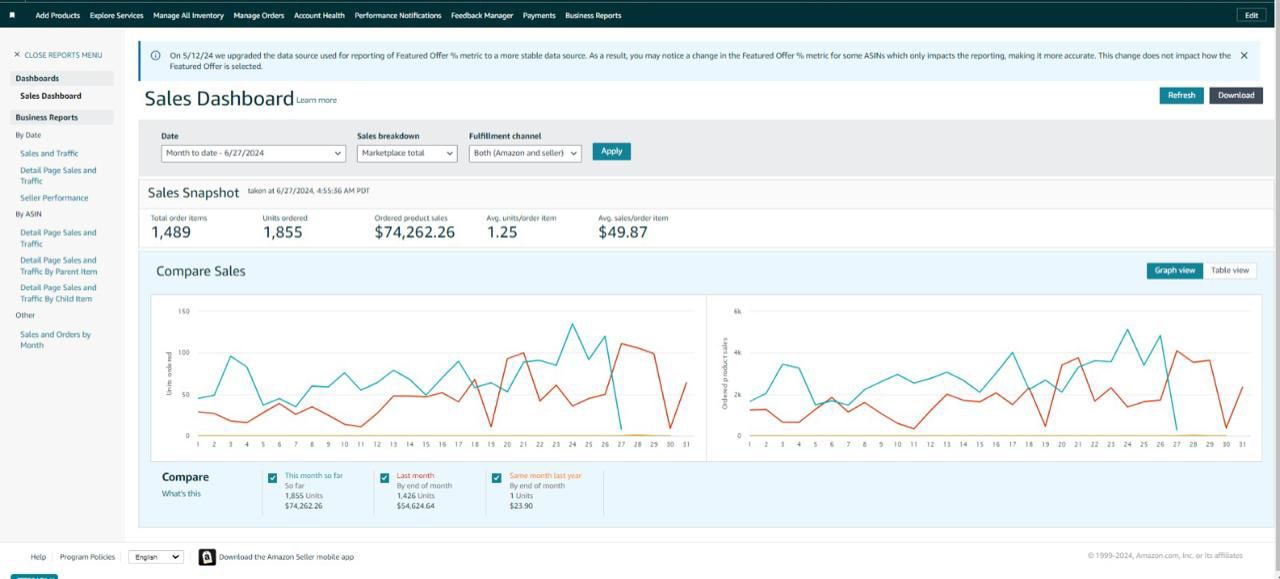The width and height of the screenshot is (1280, 579).
Task: Click the What's this link under Compare
Action: tap(181, 494)
